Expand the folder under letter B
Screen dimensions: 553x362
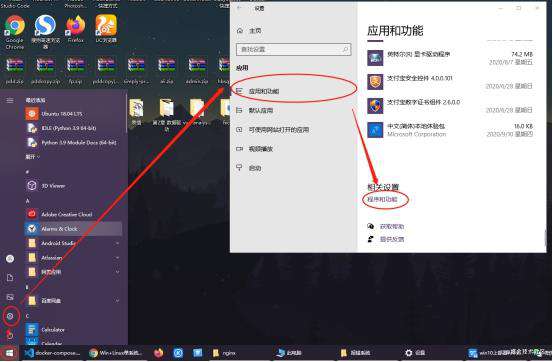click(74, 301)
